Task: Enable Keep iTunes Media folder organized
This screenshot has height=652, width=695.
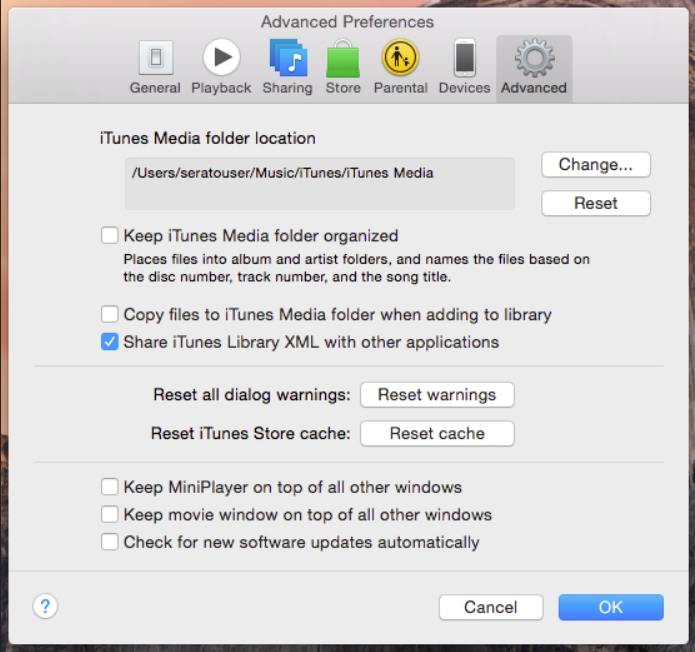Action: point(110,236)
